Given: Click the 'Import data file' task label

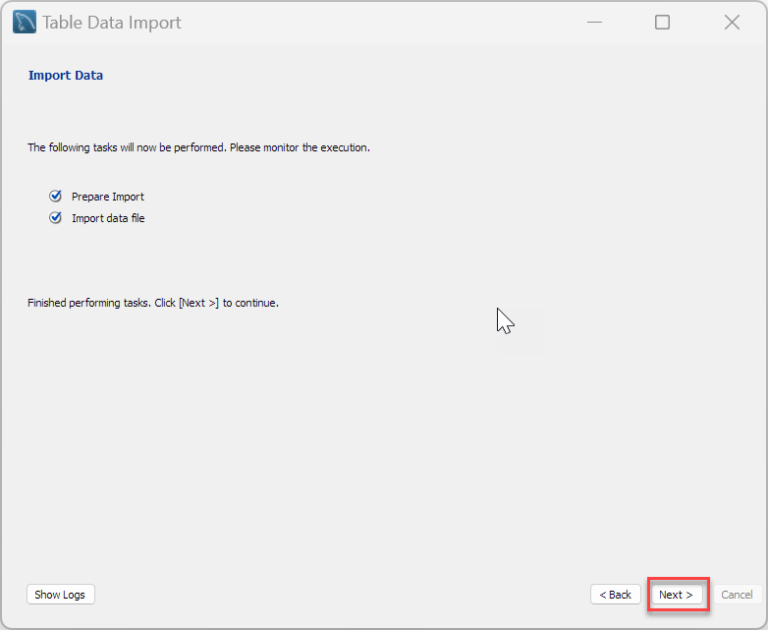Looking at the screenshot, I should tap(108, 218).
